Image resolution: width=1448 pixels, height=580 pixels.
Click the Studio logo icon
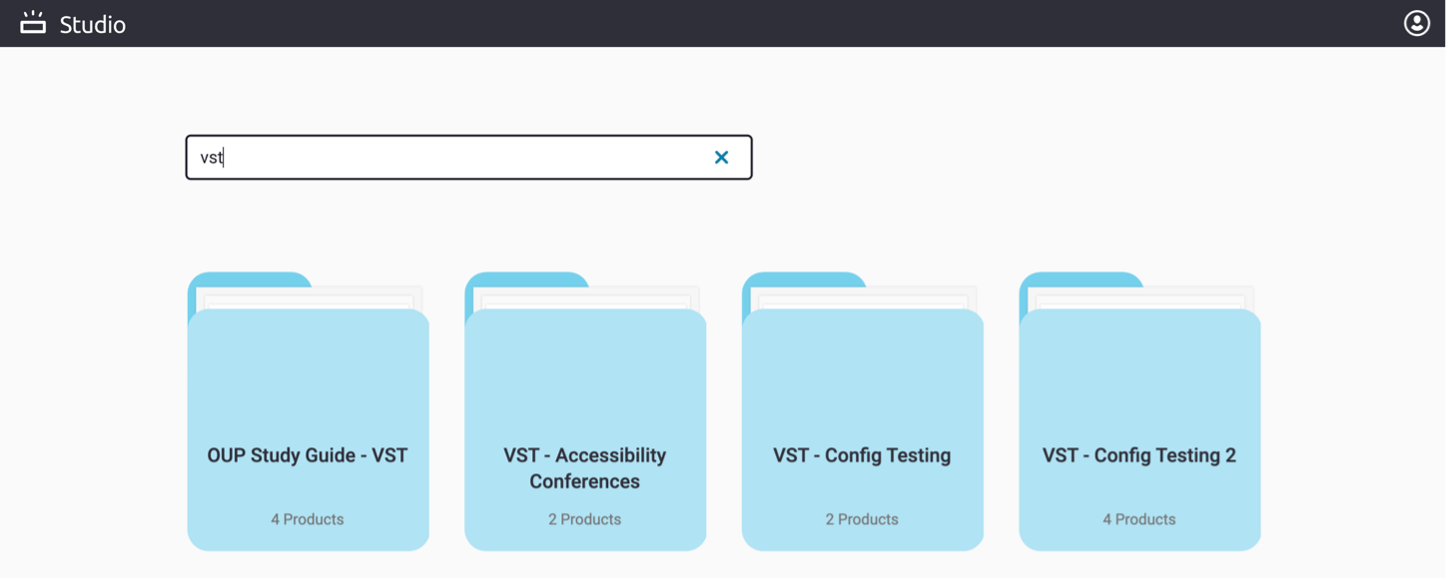pos(33,23)
